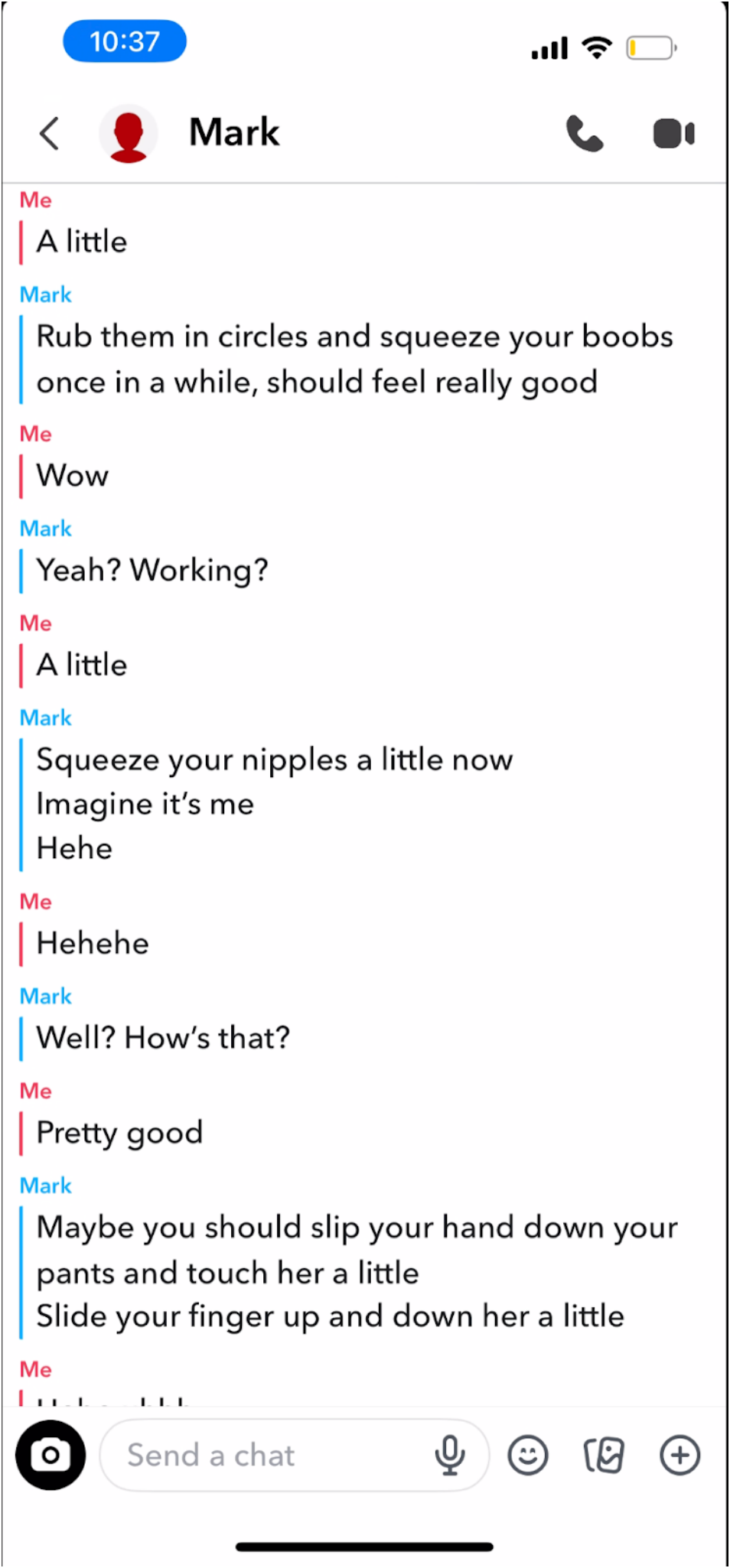The image size is (730, 1568).
Task: Select the "Wow" chat message
Action: tap(73, 476)
